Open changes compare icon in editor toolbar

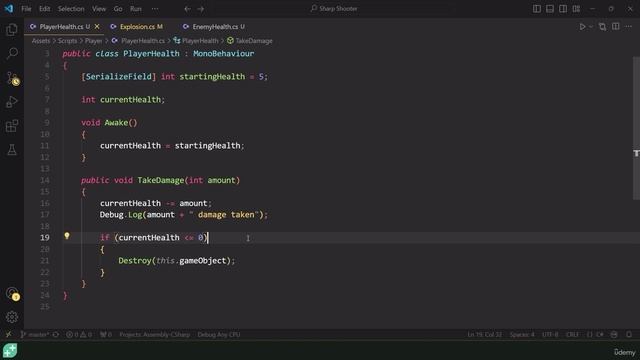tap(602, 27)
